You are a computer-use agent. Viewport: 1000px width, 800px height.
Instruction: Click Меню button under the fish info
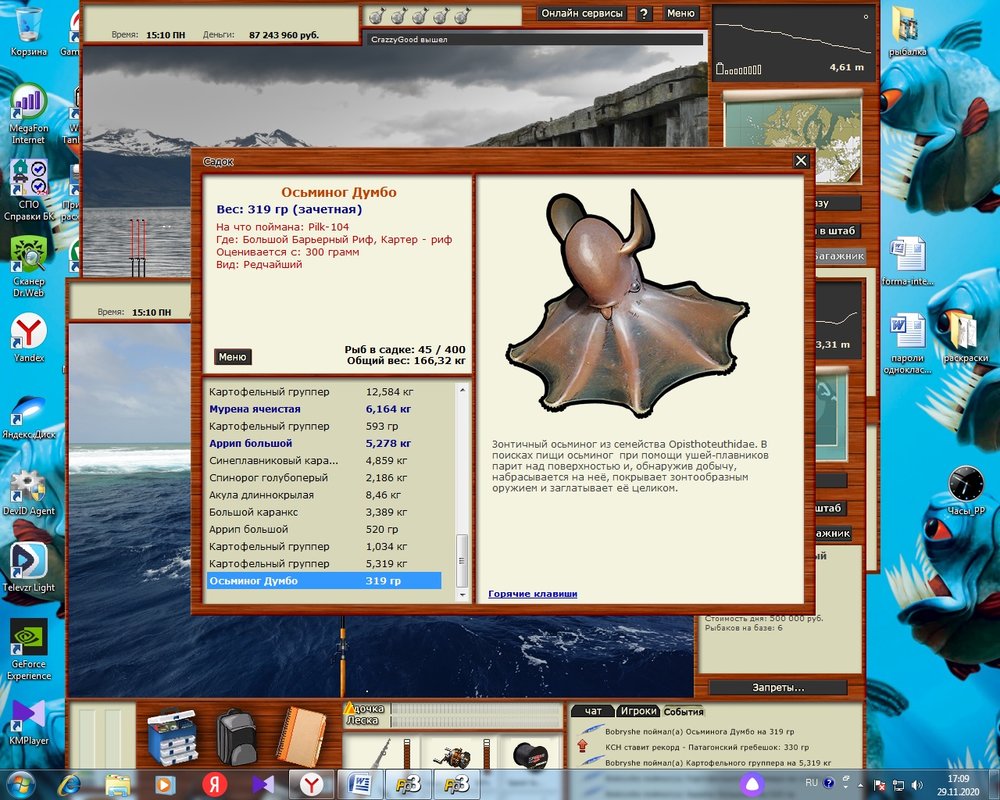click(232, 357)
